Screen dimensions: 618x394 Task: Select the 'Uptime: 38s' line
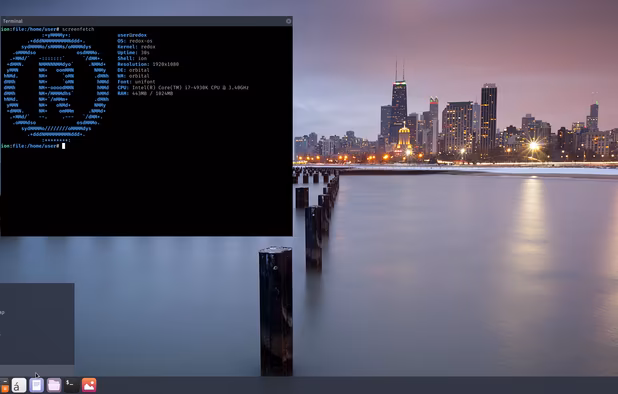133,52
